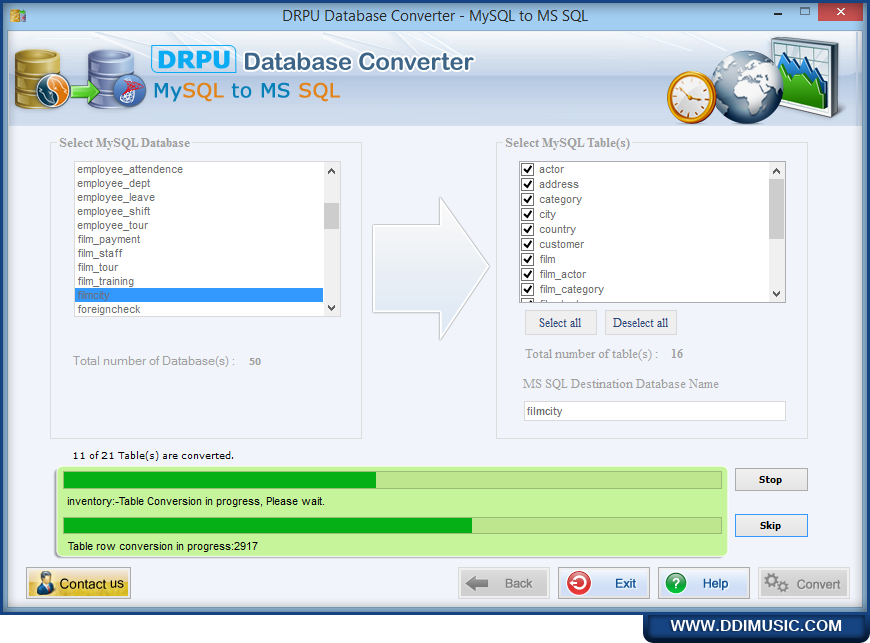This screenshot has height=643, width=870.
Task: Toggle the film_actor table checkbox
Action: click(528, 274)
